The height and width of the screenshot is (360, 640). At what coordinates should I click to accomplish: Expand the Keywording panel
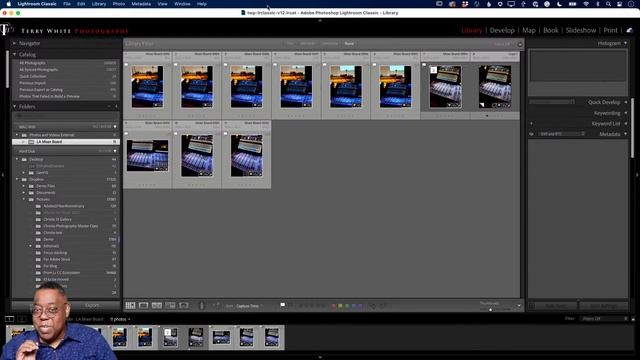coord(625,113)
